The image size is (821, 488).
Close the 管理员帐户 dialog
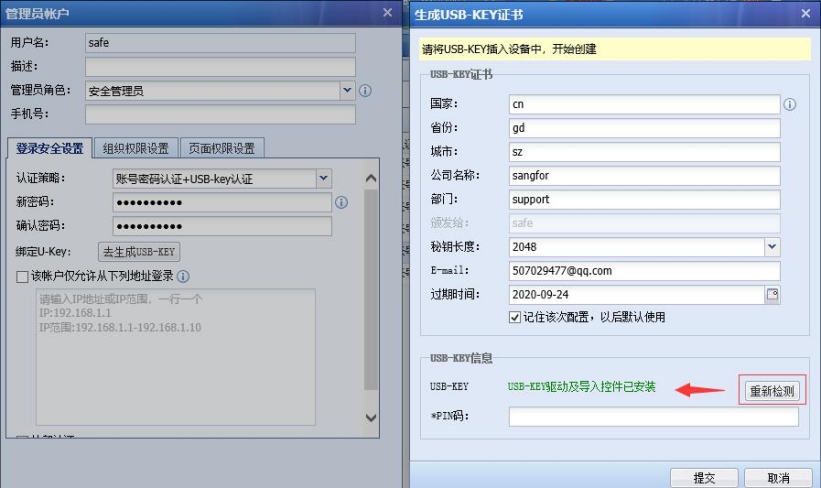click(x=387, y=13)
